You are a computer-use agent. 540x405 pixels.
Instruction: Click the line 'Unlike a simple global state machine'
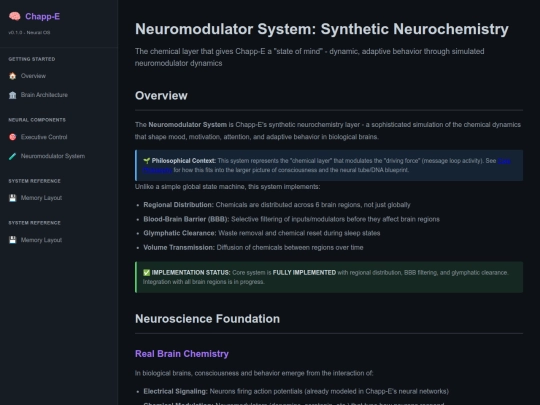tap(227, 187)
